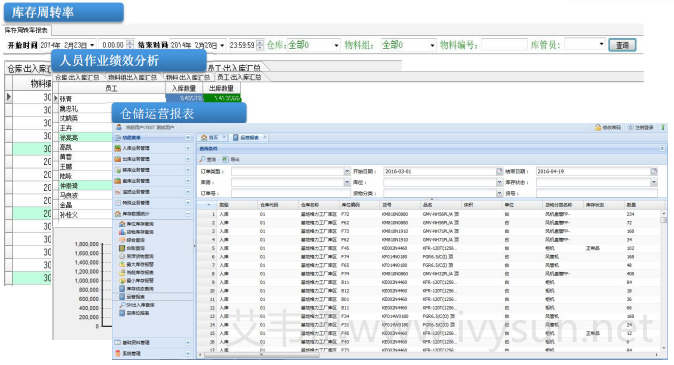Click the 开始日期 field showing 2016-03-01
The image size is (674, 365).
440,171
